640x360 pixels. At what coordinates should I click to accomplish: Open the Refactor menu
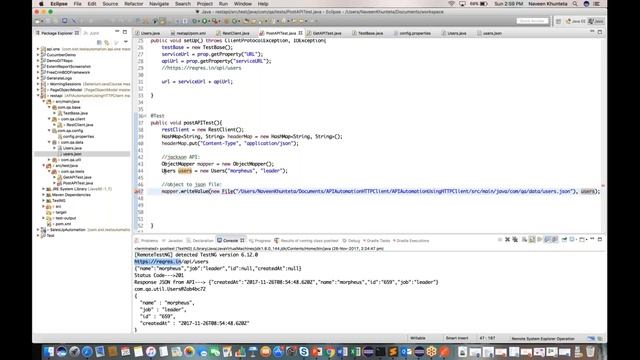133,4
